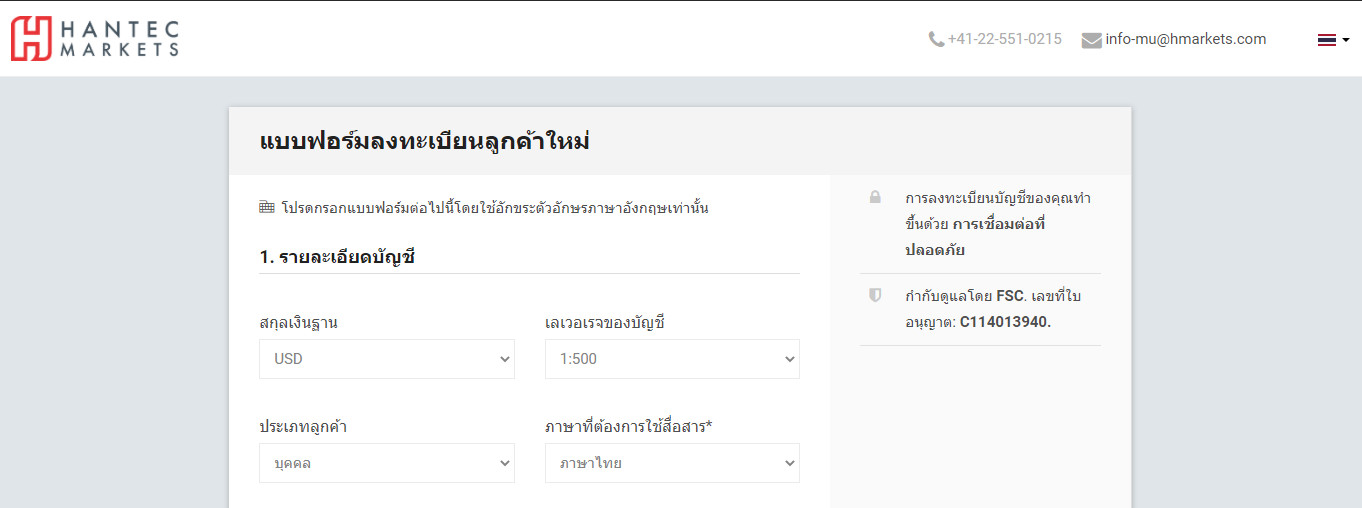Click the padlock icon for secure connection
The height and width of the screenshot is (508, 1362).
(875, 198)
